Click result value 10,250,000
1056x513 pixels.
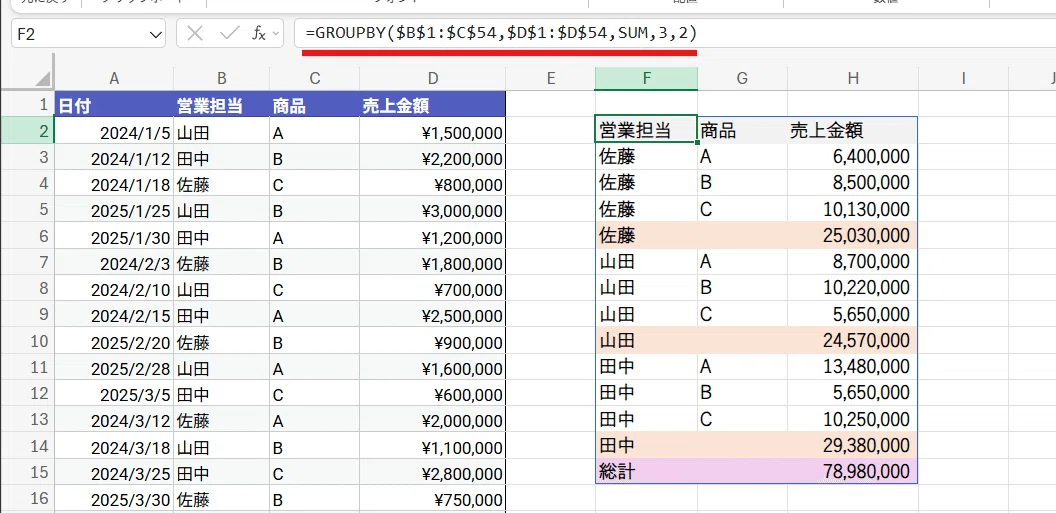tap(853, 419)
